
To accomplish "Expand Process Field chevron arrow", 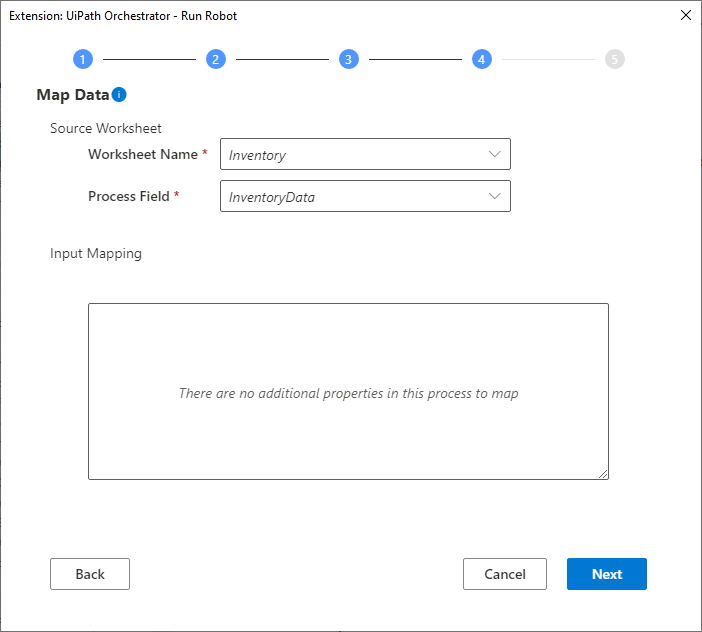I will coord(495,196).
